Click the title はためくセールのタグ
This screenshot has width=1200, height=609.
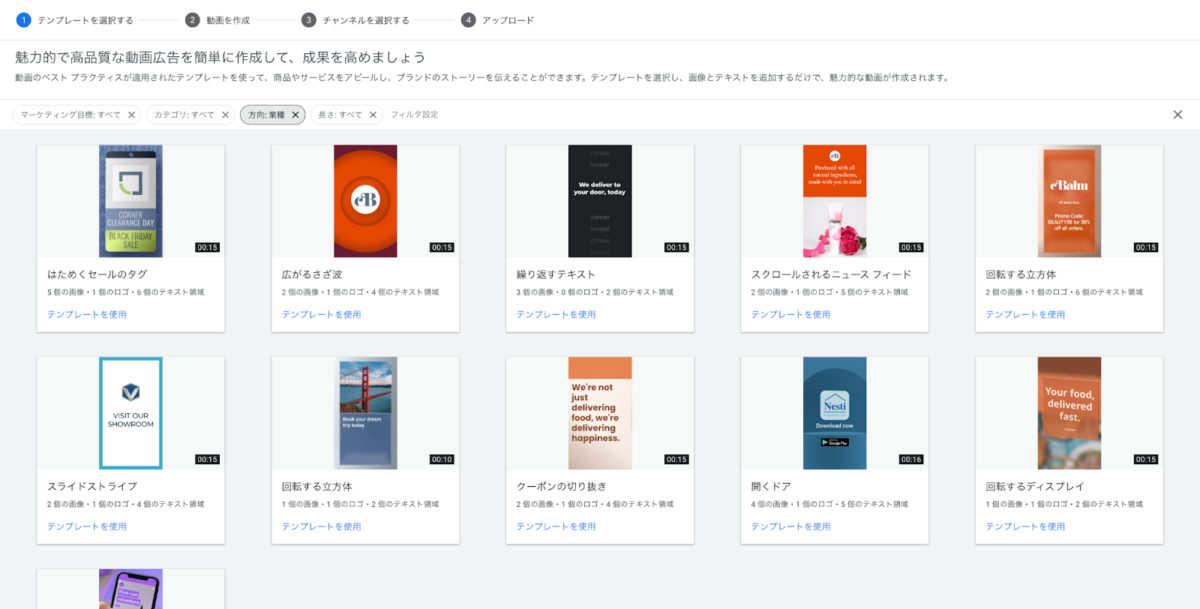point(97,274)
